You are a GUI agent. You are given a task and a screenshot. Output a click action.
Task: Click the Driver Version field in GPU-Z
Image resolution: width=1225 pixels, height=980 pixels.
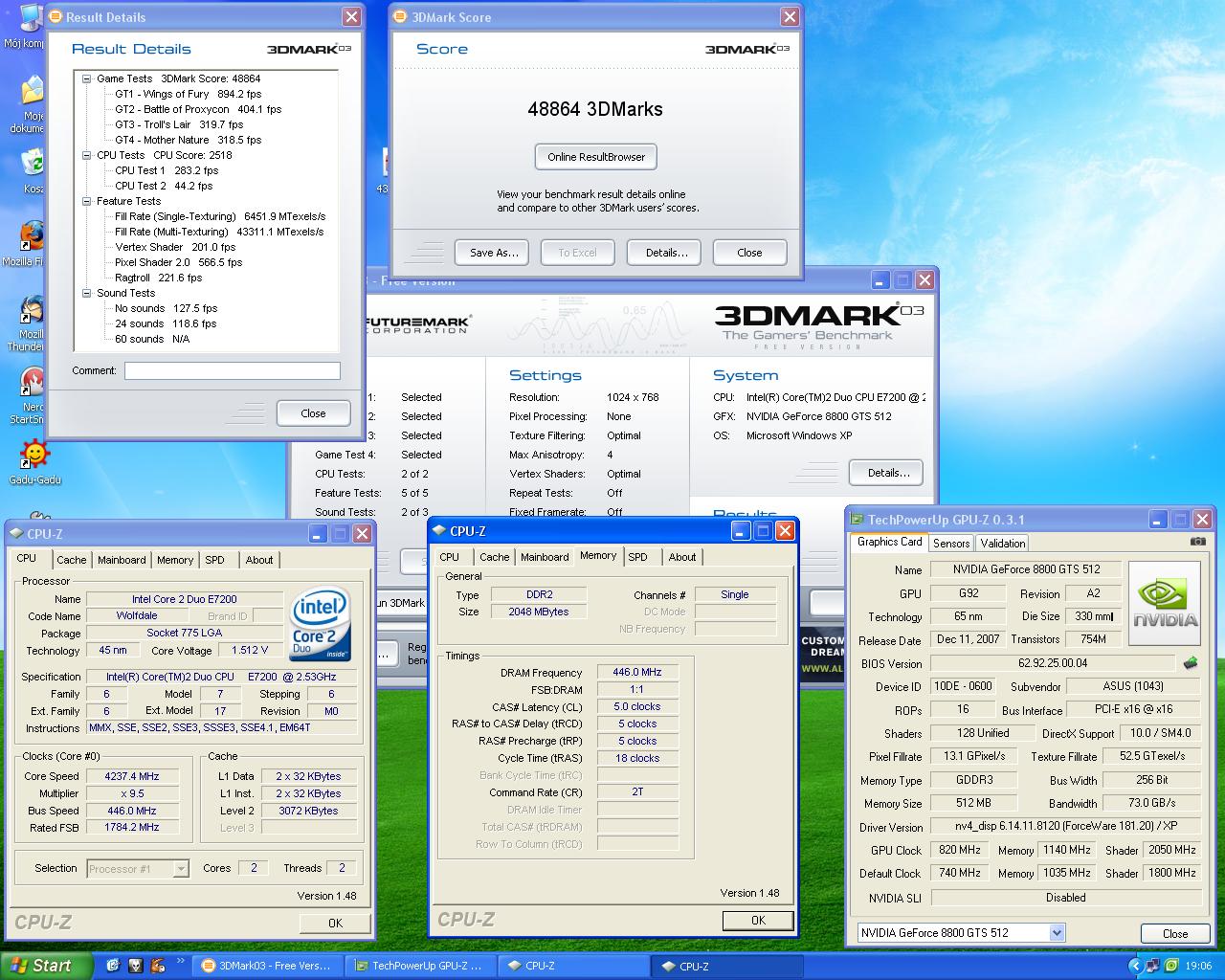(x=1066, y=826)
